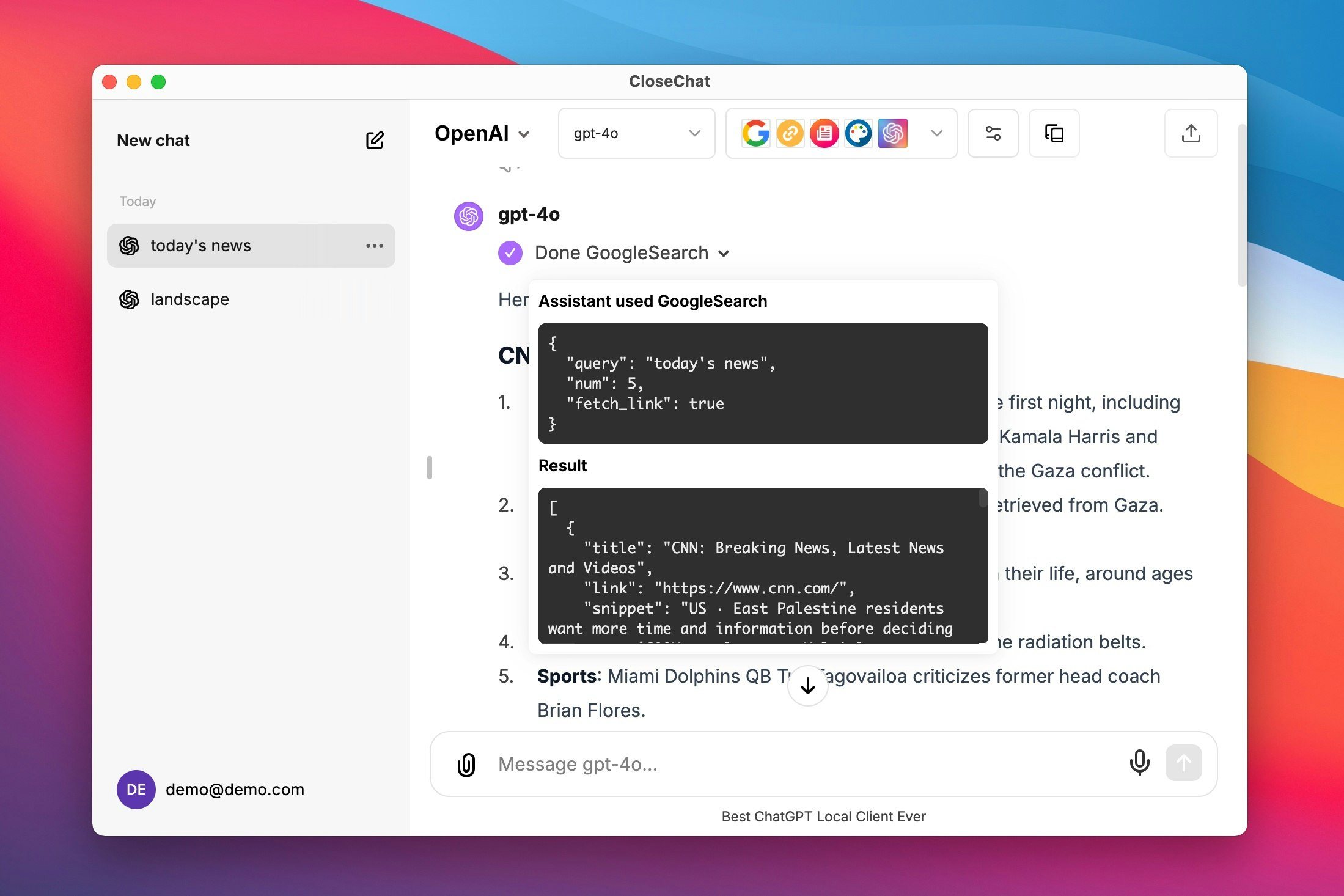Open the chat settings sliders icon
This screenshot has width=1344, height=896.
[993, 133]
